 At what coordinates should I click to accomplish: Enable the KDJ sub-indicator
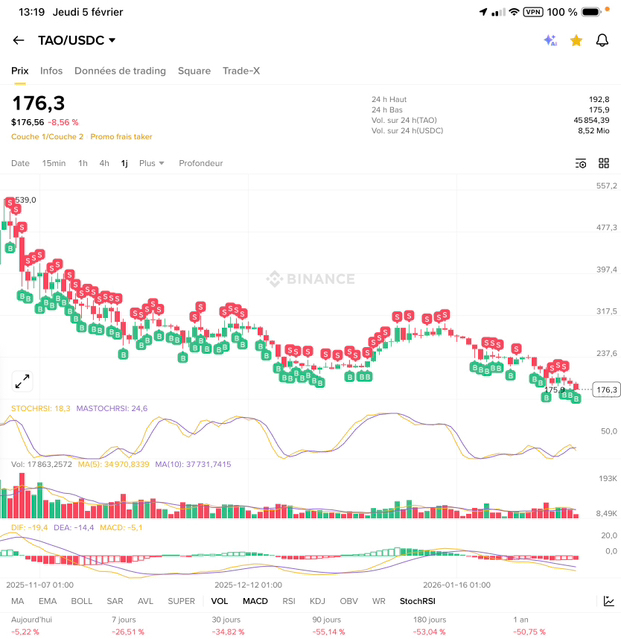click(317, 601)
